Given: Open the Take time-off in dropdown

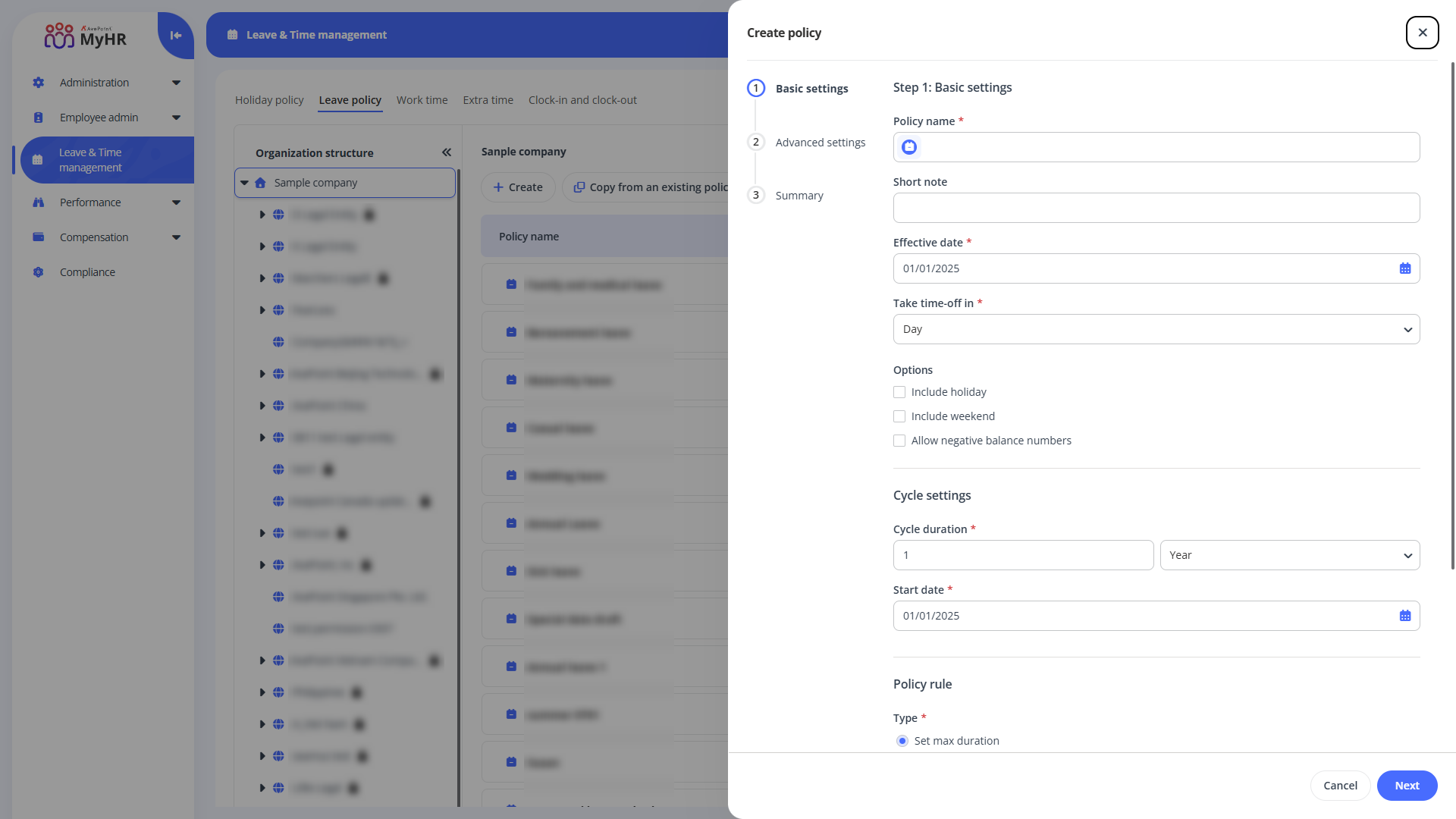Looking at the screenshot, I should coord(1156,329).
